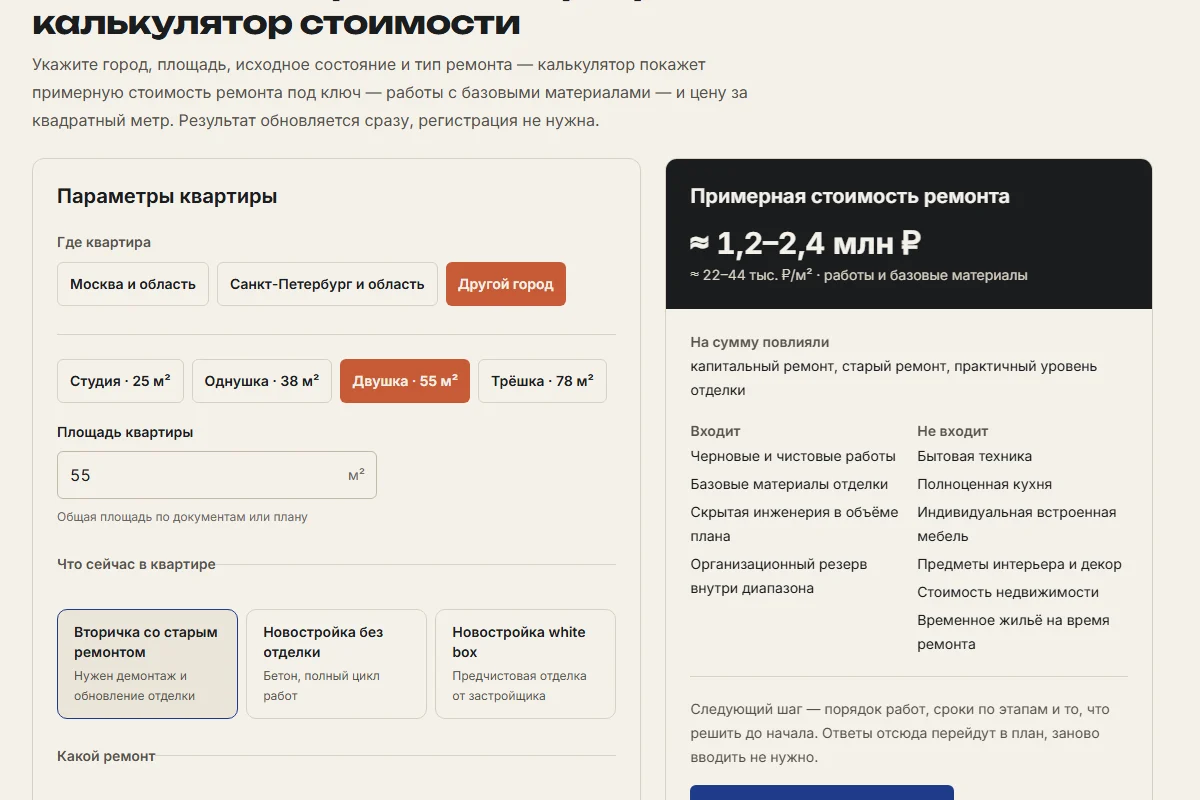
Task: Click "Стоимость недвижимости" item
Action: 1008,592
